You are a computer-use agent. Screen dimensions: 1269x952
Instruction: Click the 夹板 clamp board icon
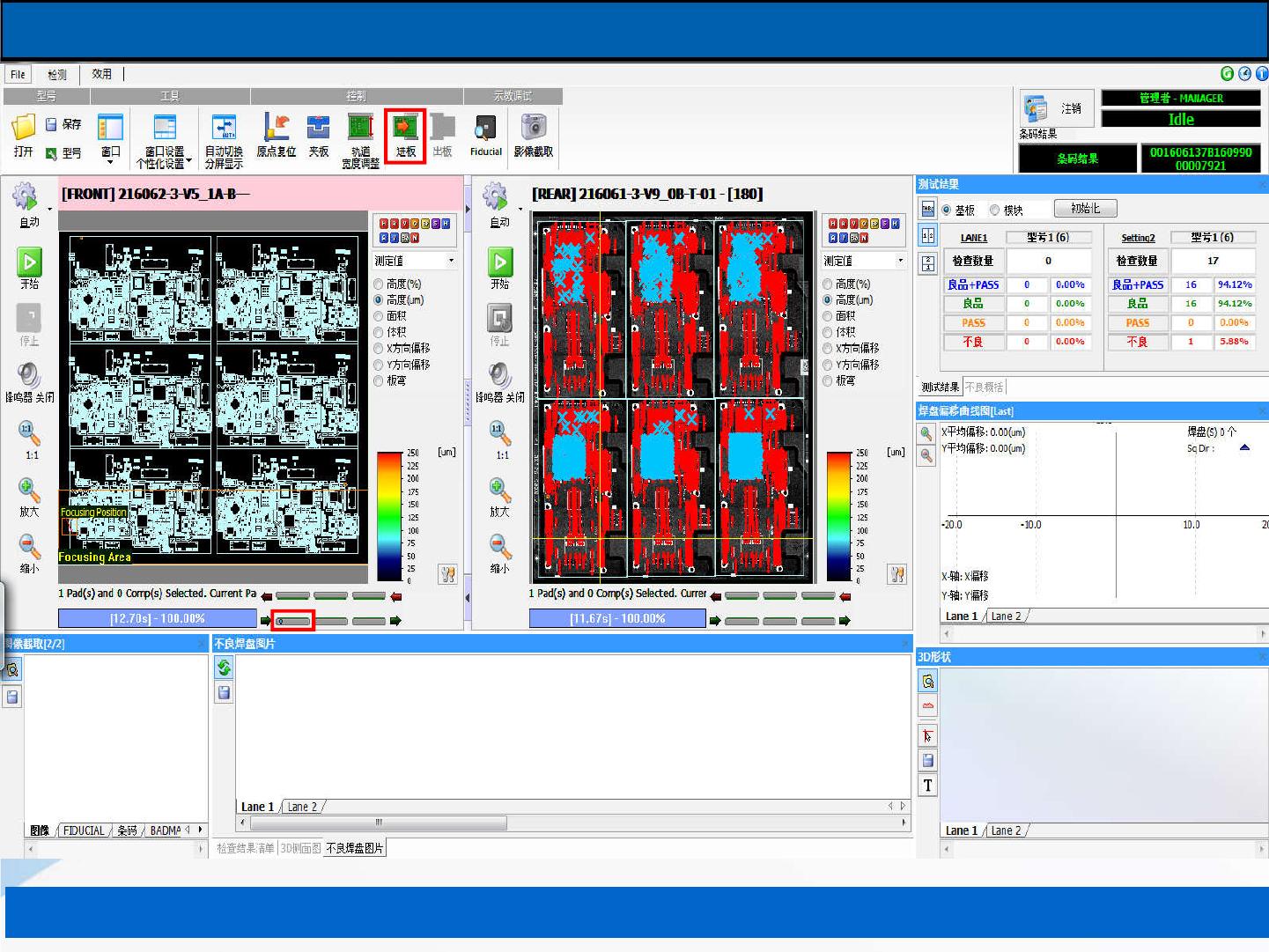click(x=318, y=129)
